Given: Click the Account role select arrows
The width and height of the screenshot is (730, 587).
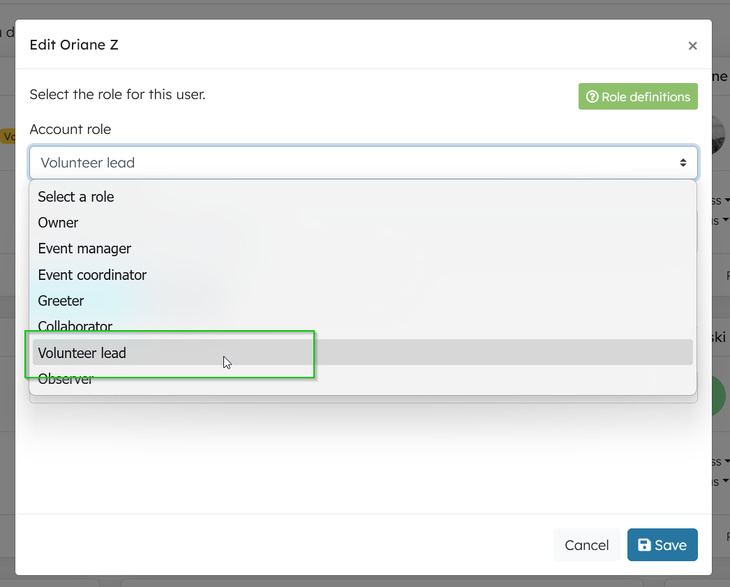Looking at the screenshot, I should pyautogui.click(x=683, y=163).
